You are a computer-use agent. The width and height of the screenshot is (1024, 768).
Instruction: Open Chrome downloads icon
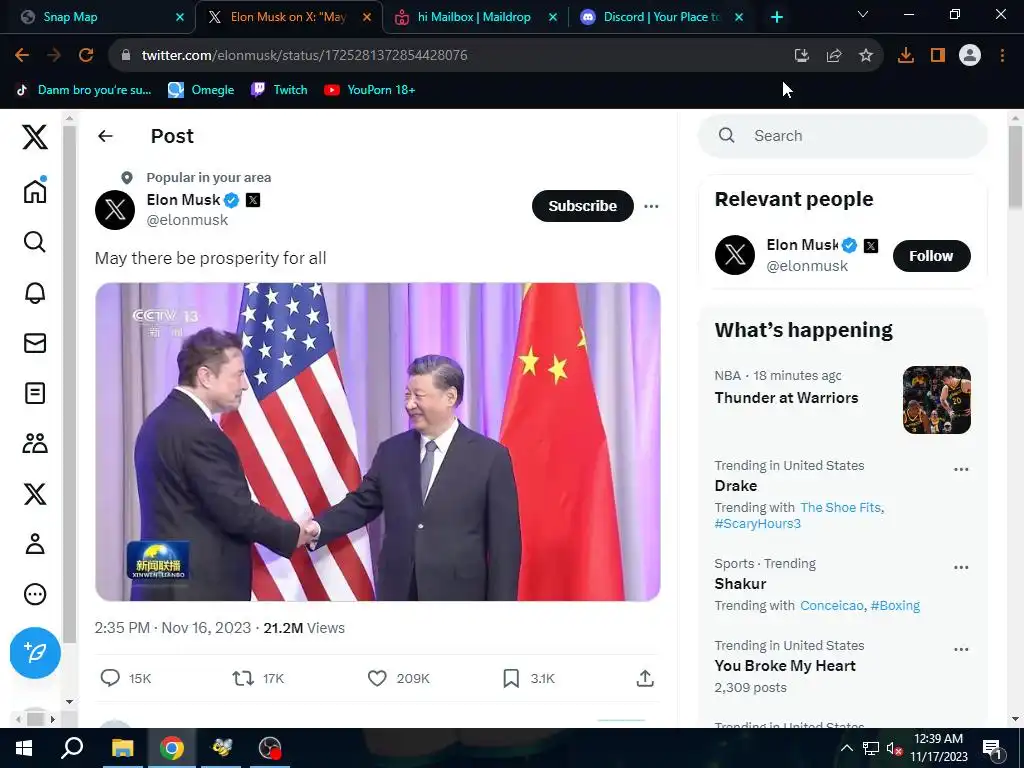click(x=905, y=56)
